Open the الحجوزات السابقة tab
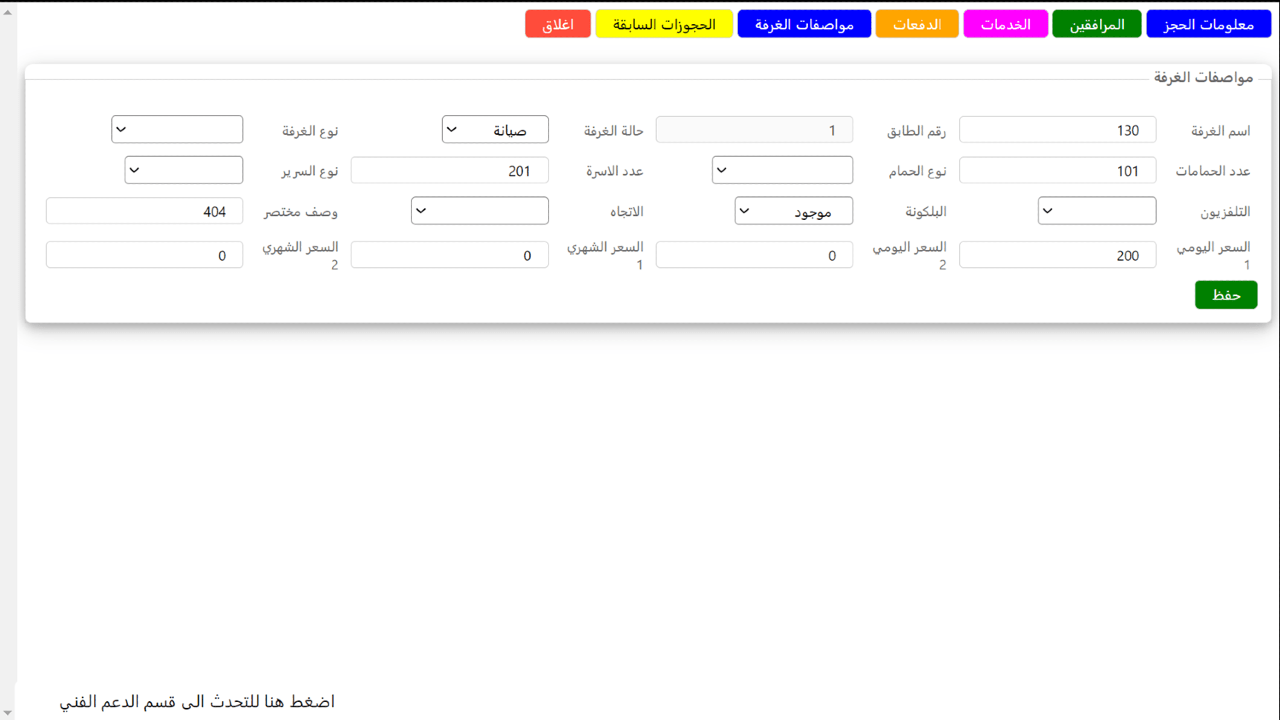The image size is (1280, 720). [664, 25]
